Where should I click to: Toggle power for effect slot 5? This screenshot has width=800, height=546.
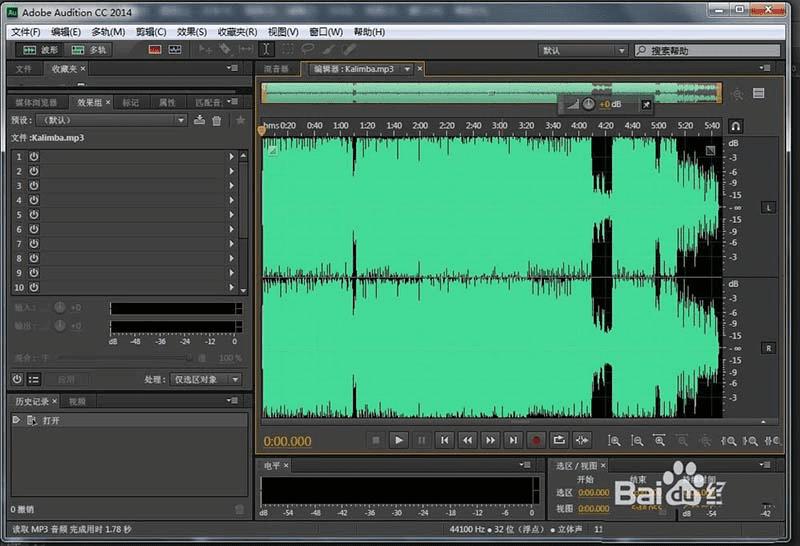pos(33,215)
